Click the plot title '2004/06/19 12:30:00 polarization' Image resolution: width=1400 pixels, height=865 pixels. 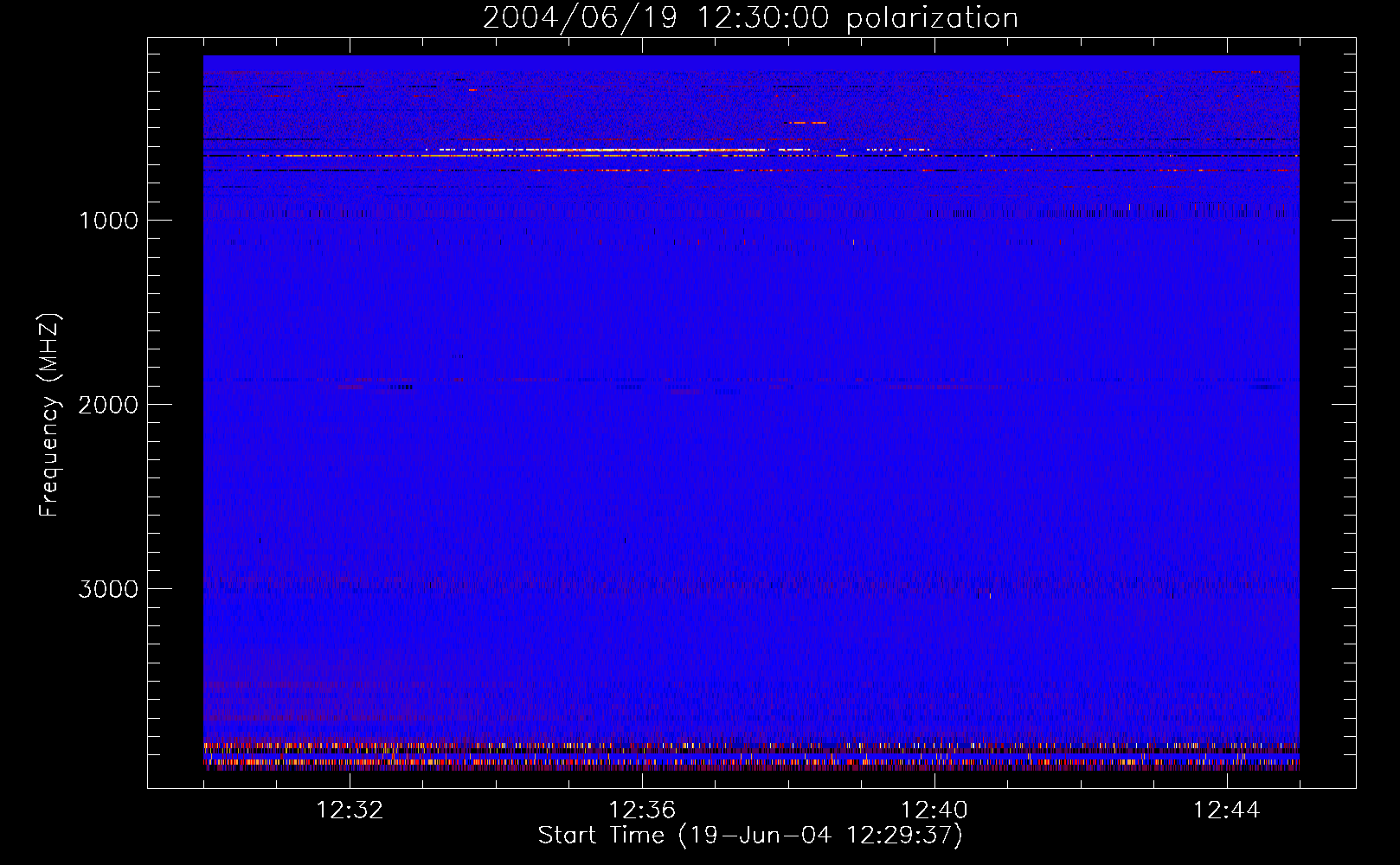point(750,18)
